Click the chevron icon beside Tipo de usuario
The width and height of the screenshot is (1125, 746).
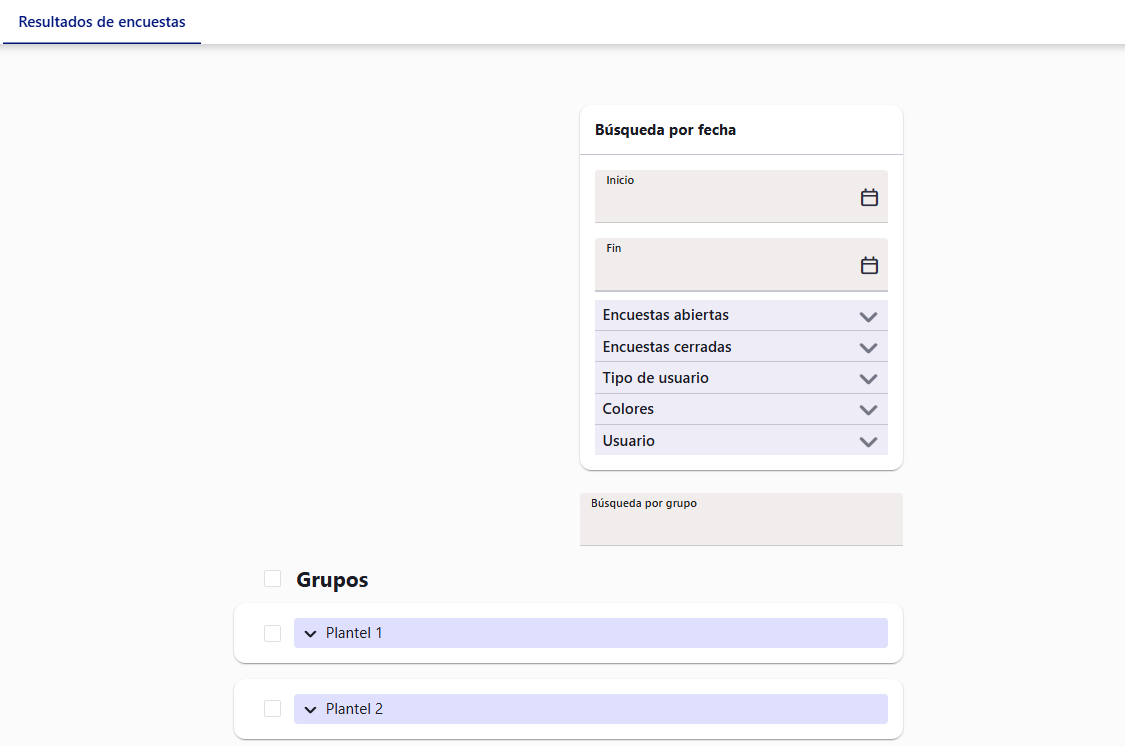tap(868, 379)
